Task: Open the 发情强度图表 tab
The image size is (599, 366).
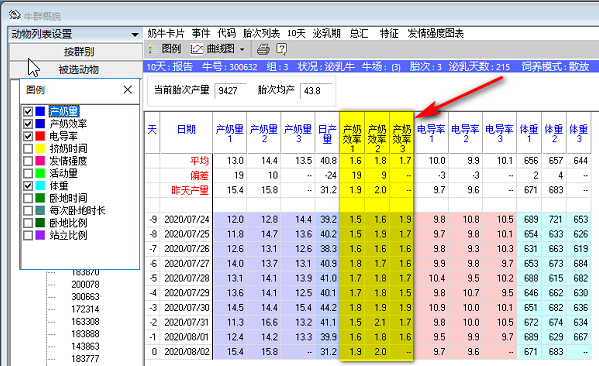Action: (435, 34)
